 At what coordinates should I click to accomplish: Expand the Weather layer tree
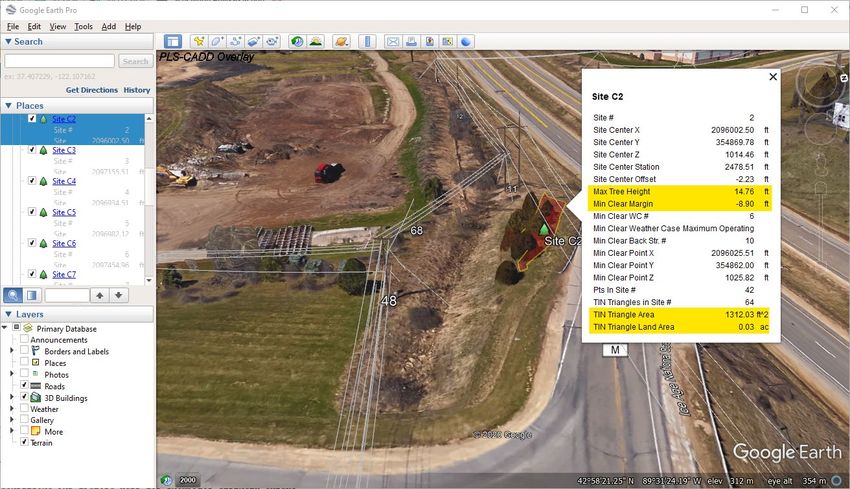pos(12,408)
